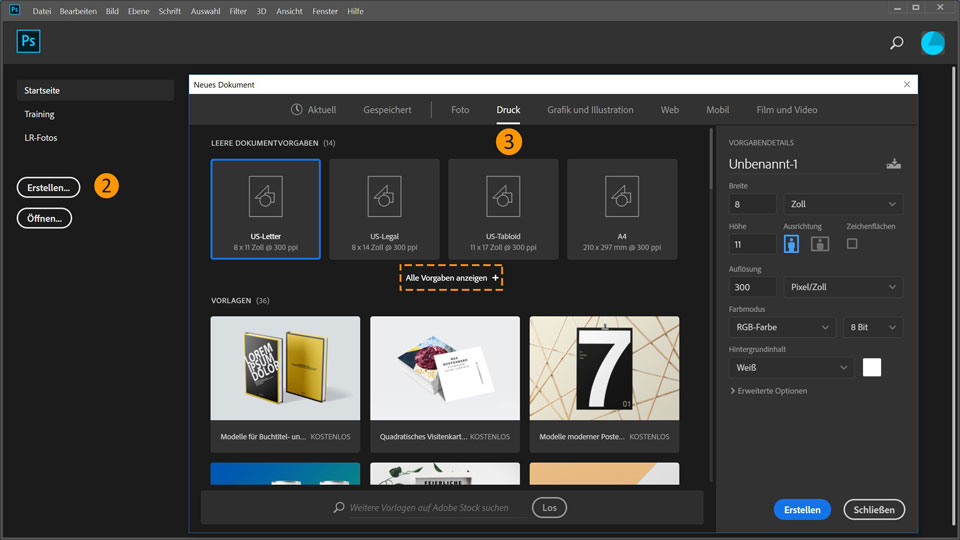Image resolution: width=960 pixels, height=540 pixels.
Task: Expand Erweiterte Optionen
Action: click(768, 391)
